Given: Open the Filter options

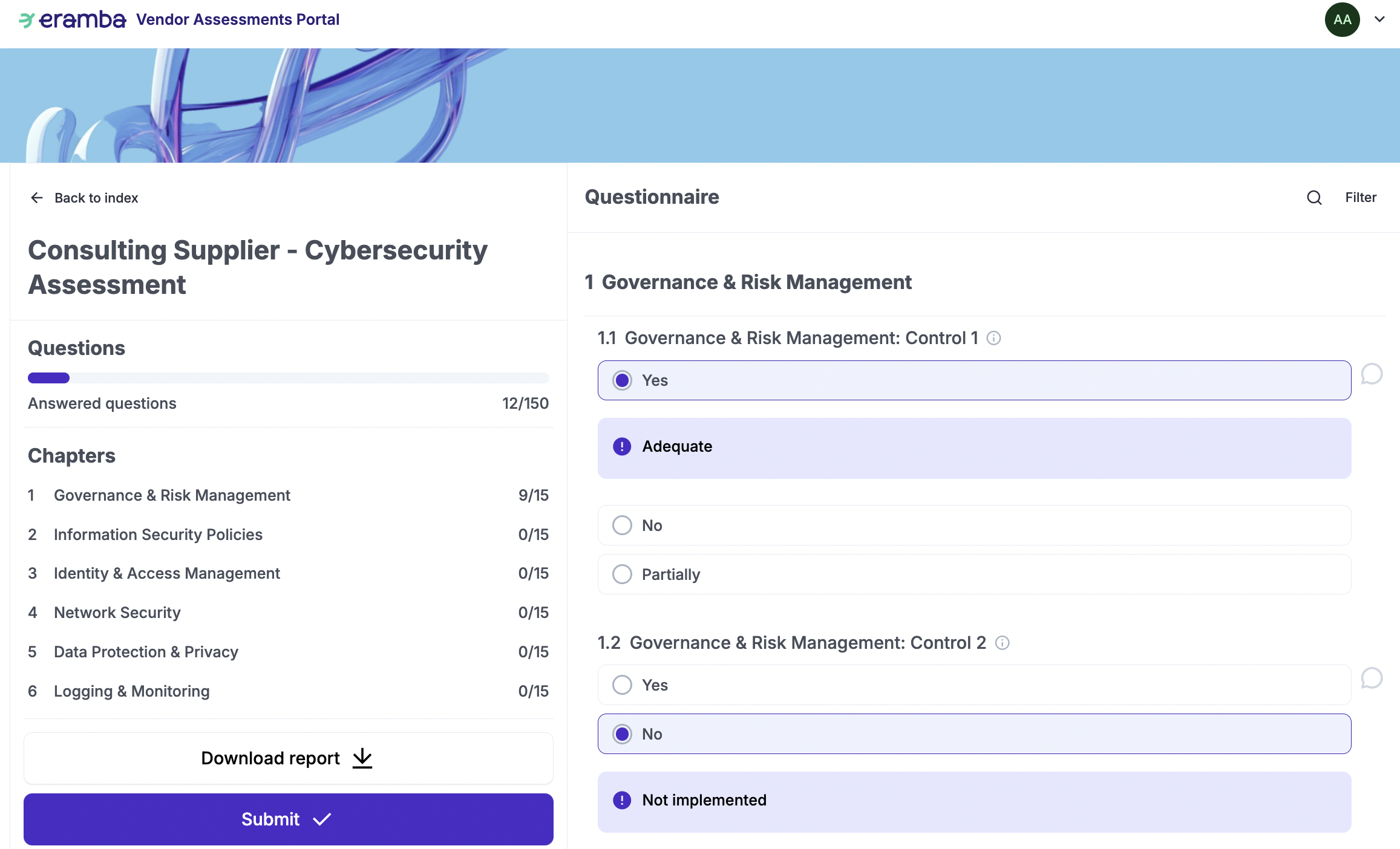Looking at the screenshot, I should point(1360,198).
